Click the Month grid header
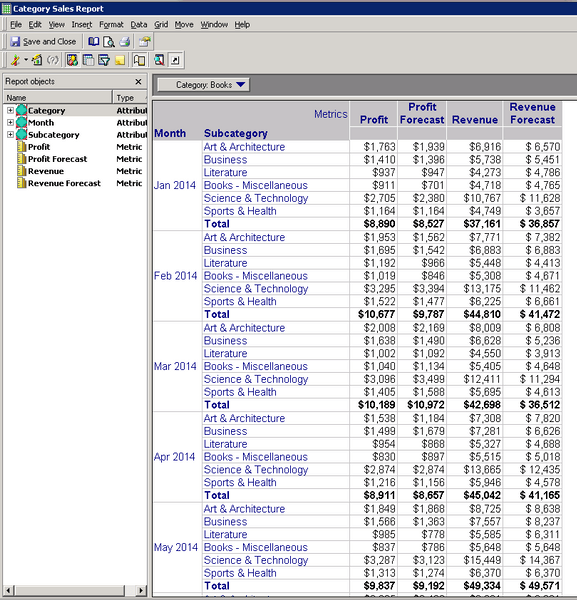Viewport: 577px width, 600px height. [x=170, y=133]
